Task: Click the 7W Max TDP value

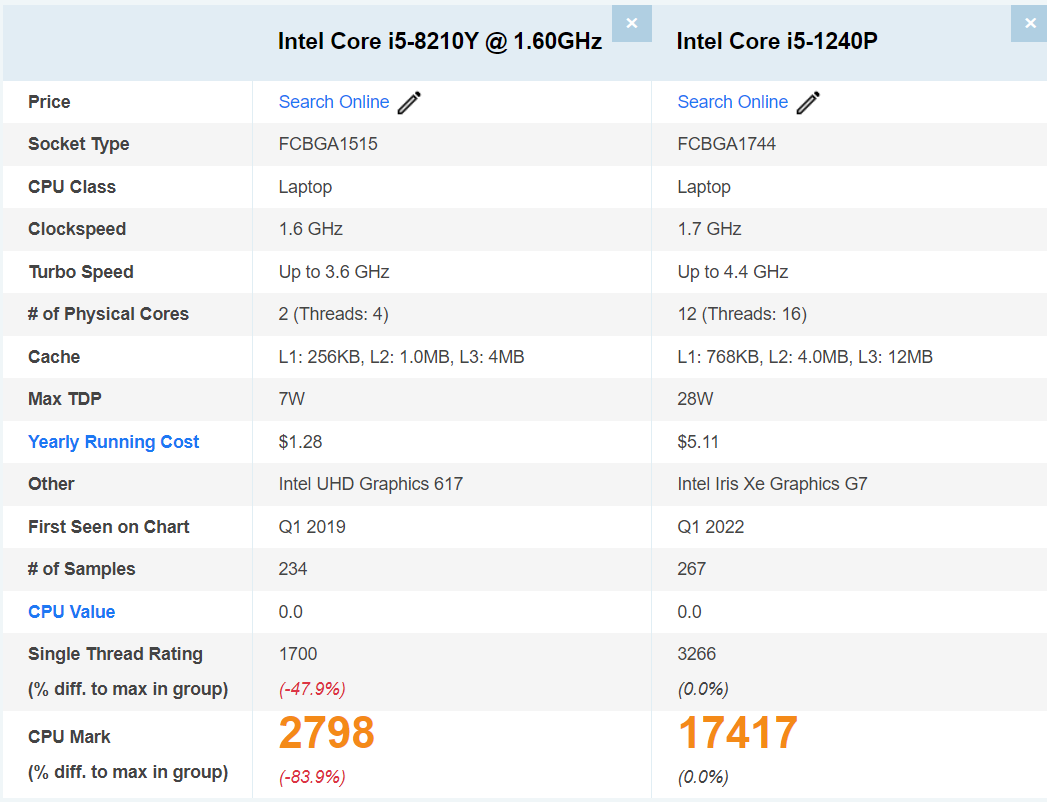Action: pos(291,399)
